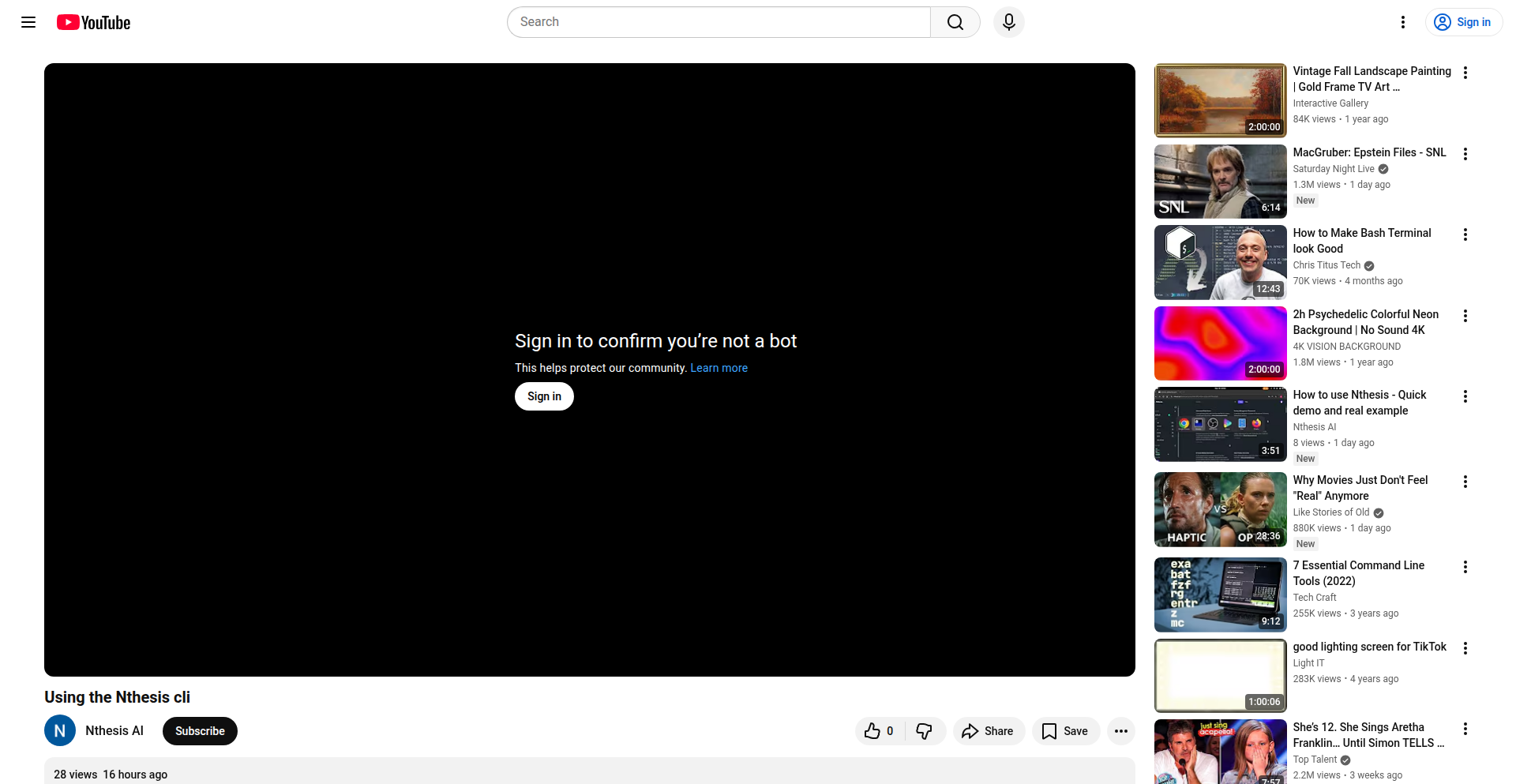Visit the Like Stories of Old channel
The image size is (1516, 784).
1331,512
